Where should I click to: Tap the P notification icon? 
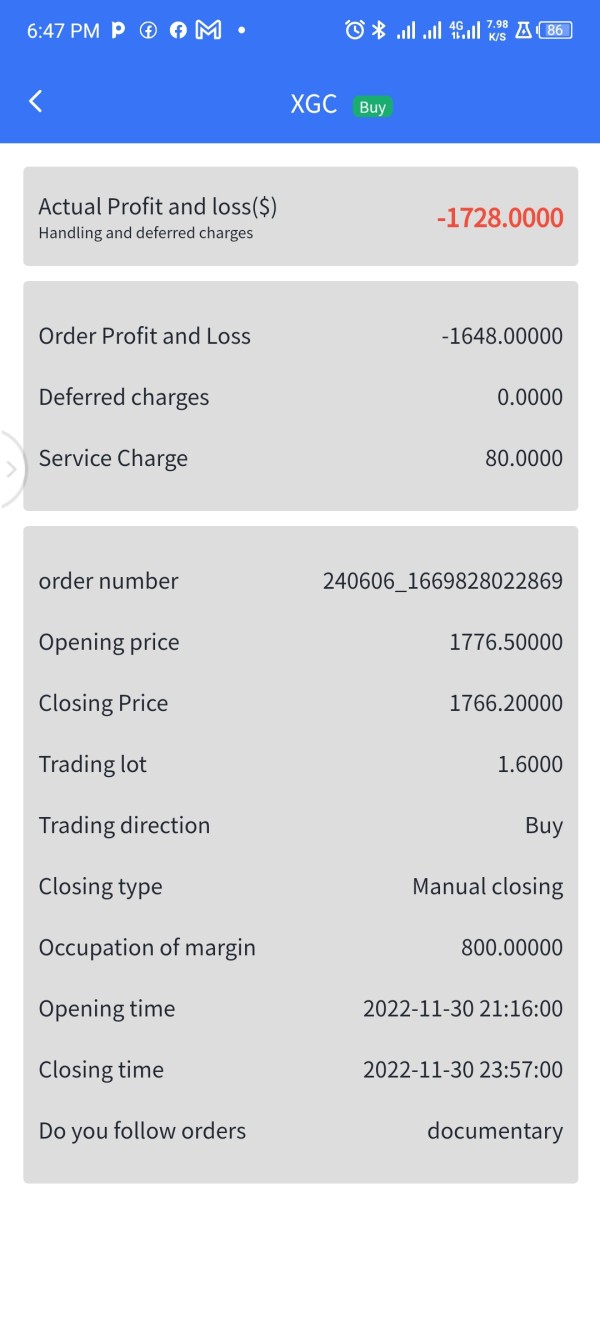(118, 30)
